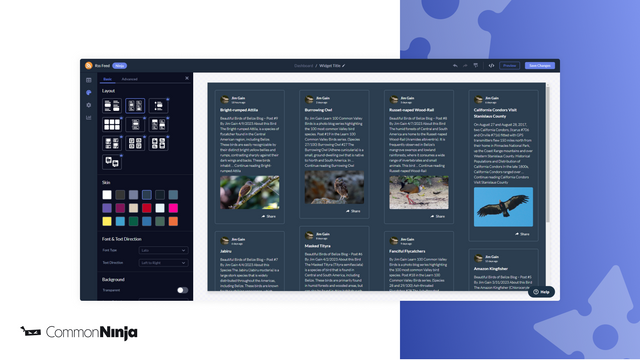Click the California Condor flying photo
Image resolution: width=640 pixels, height=360 pixels.
click(x=503, y=207)
